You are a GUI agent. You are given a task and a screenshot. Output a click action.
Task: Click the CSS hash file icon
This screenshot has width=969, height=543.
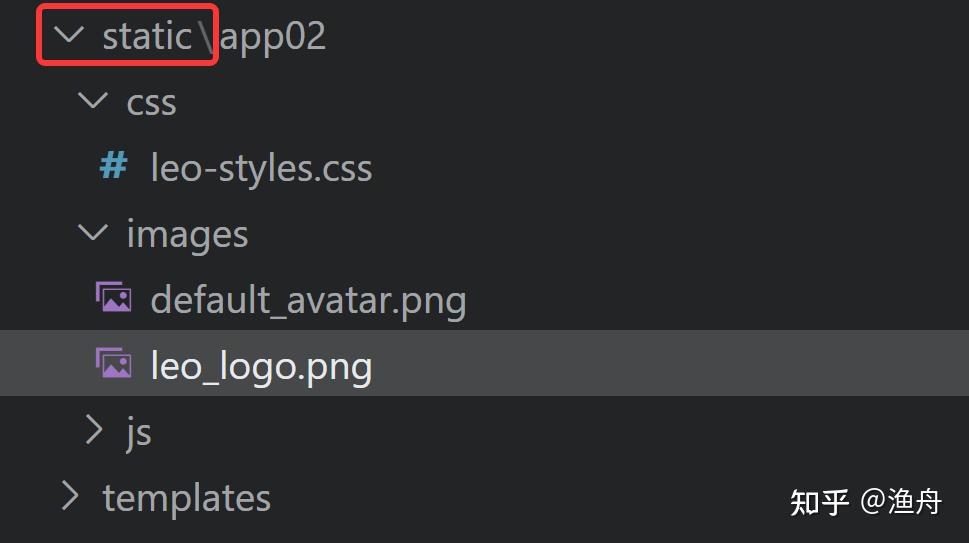pos(113,166)
